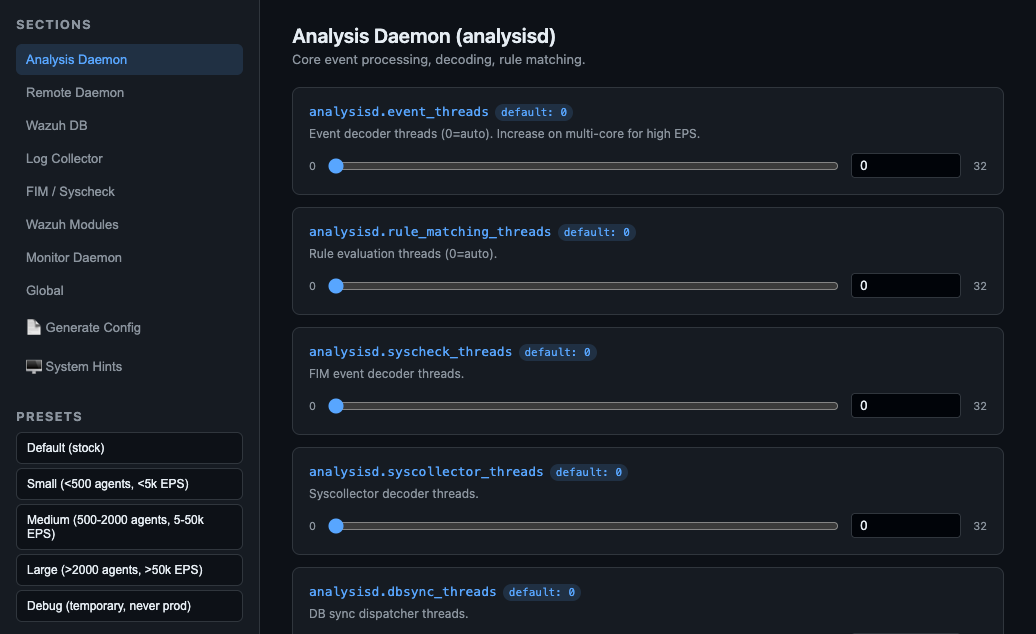This screenshot has width=1036, height=634.
Task: Click the 'Analysis Daemon (analysisd)' heading
Action: (x=424, y=36)
